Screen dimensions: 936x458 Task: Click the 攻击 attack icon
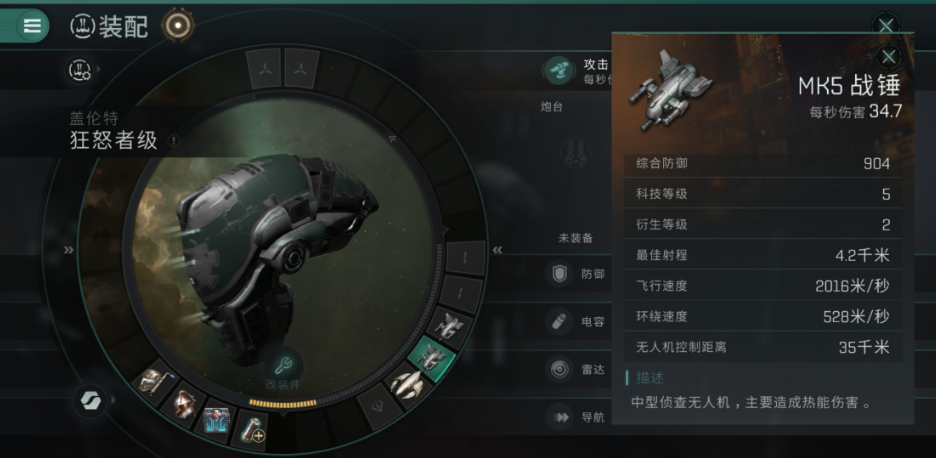(x=559, y=70)
